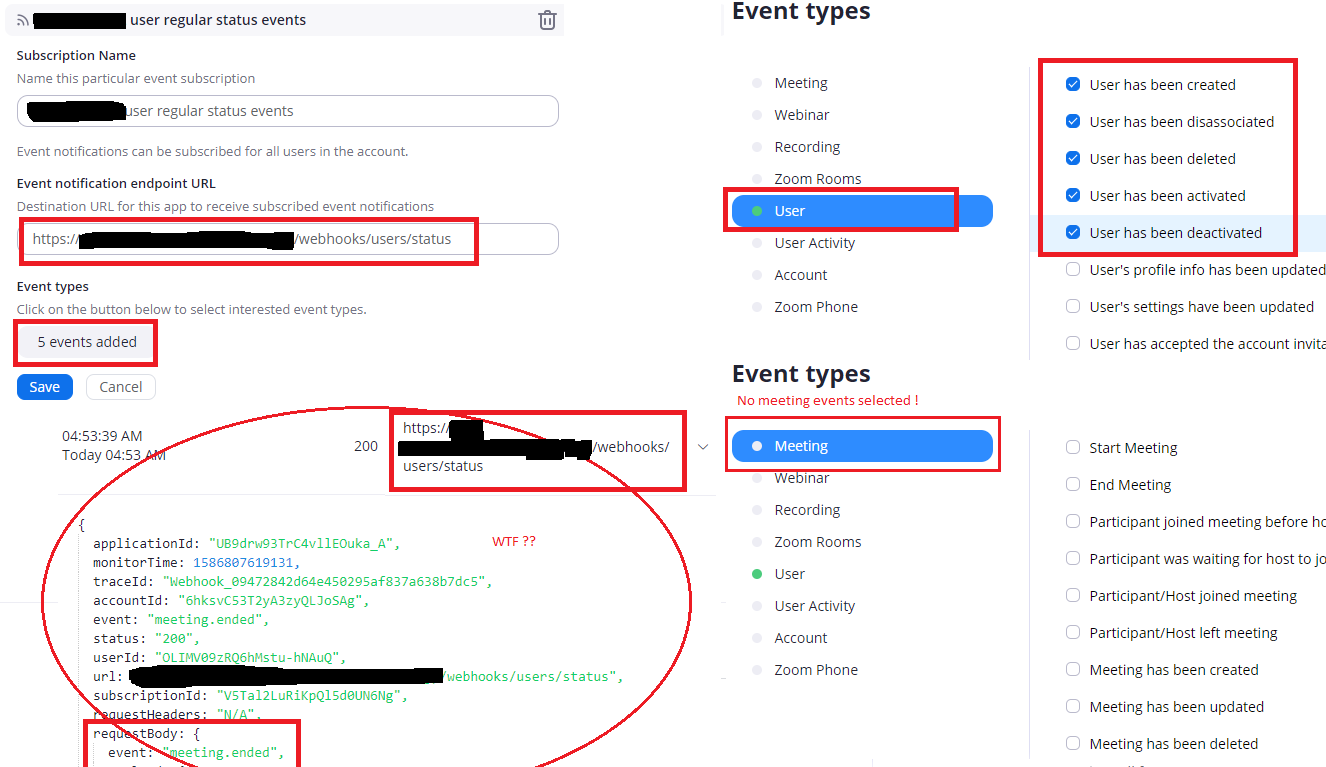
Task: Enable User's profile info has been updated
Action: click(x=1073, y=270)
